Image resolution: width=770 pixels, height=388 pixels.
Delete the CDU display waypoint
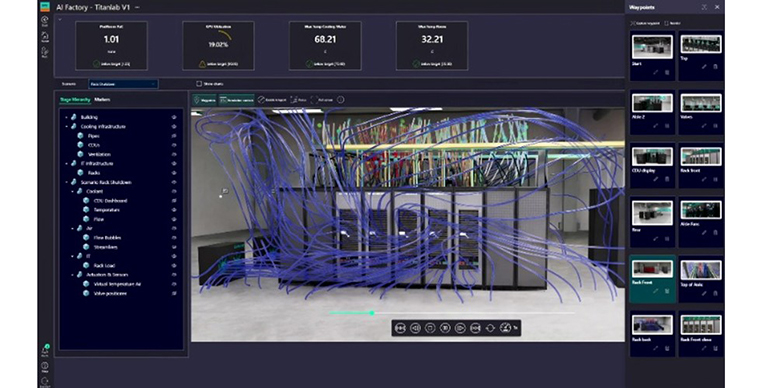667,179
